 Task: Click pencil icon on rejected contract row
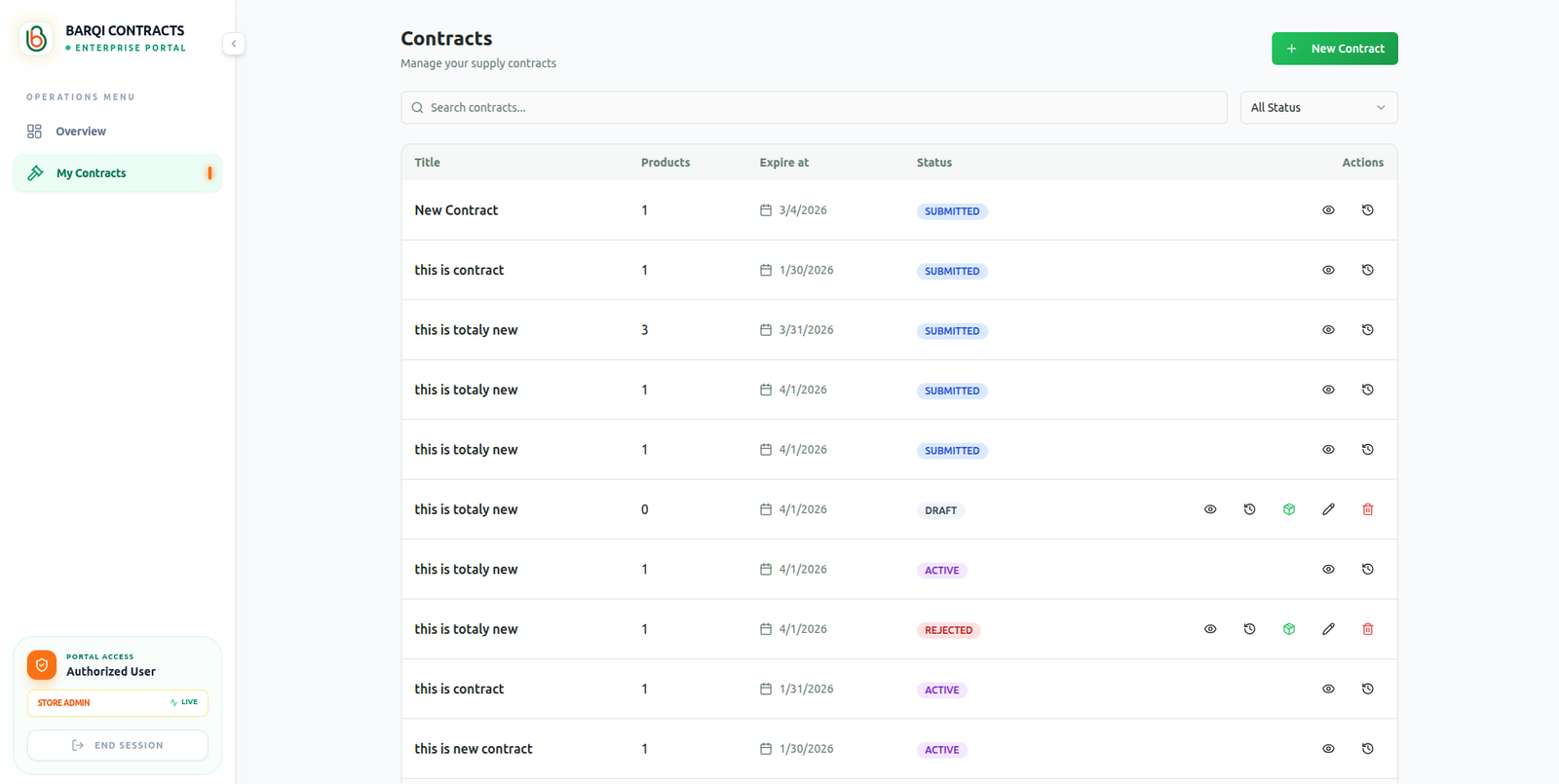click(1328, 629)
